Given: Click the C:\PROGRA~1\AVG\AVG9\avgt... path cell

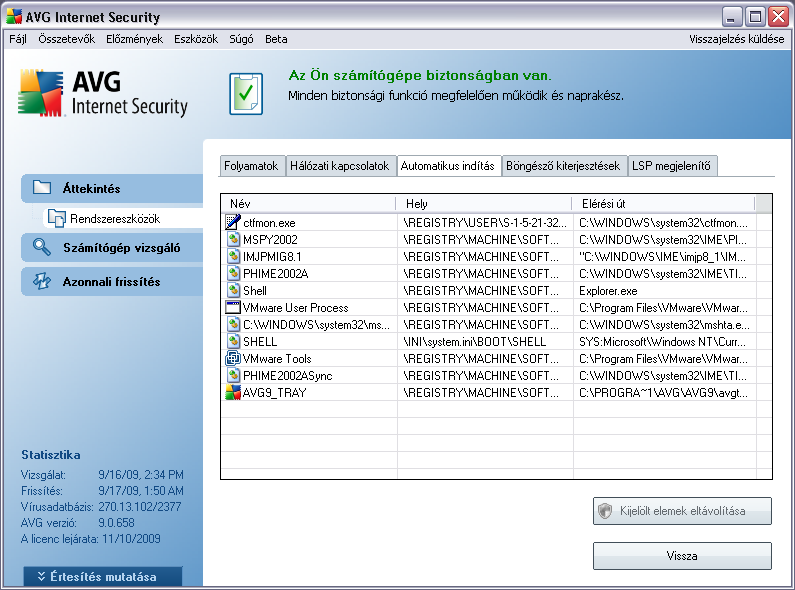Looking at the screenshot, I should [663, 392].
